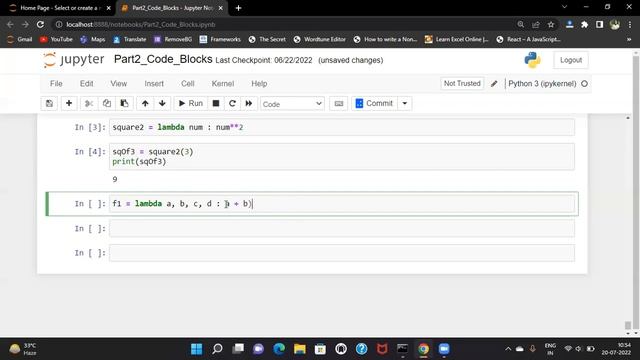Restart the kernel icon
The image size is (640, 360).
point(232,104)
